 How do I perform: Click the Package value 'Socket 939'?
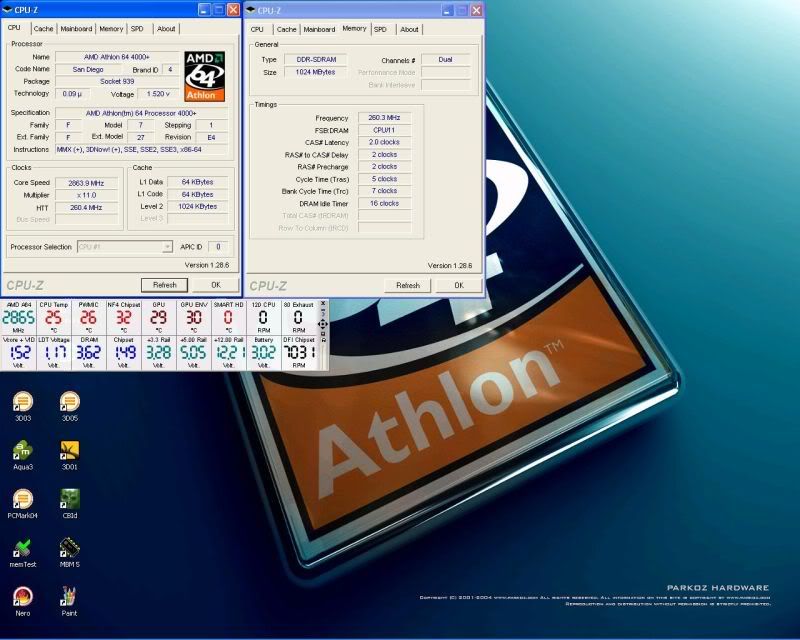point(117,81)
